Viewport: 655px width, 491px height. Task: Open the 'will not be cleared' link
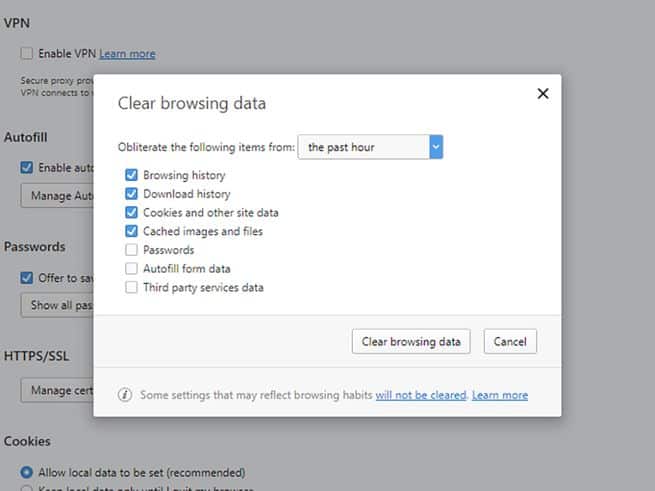pyautogui.click(x=421, y=395)
